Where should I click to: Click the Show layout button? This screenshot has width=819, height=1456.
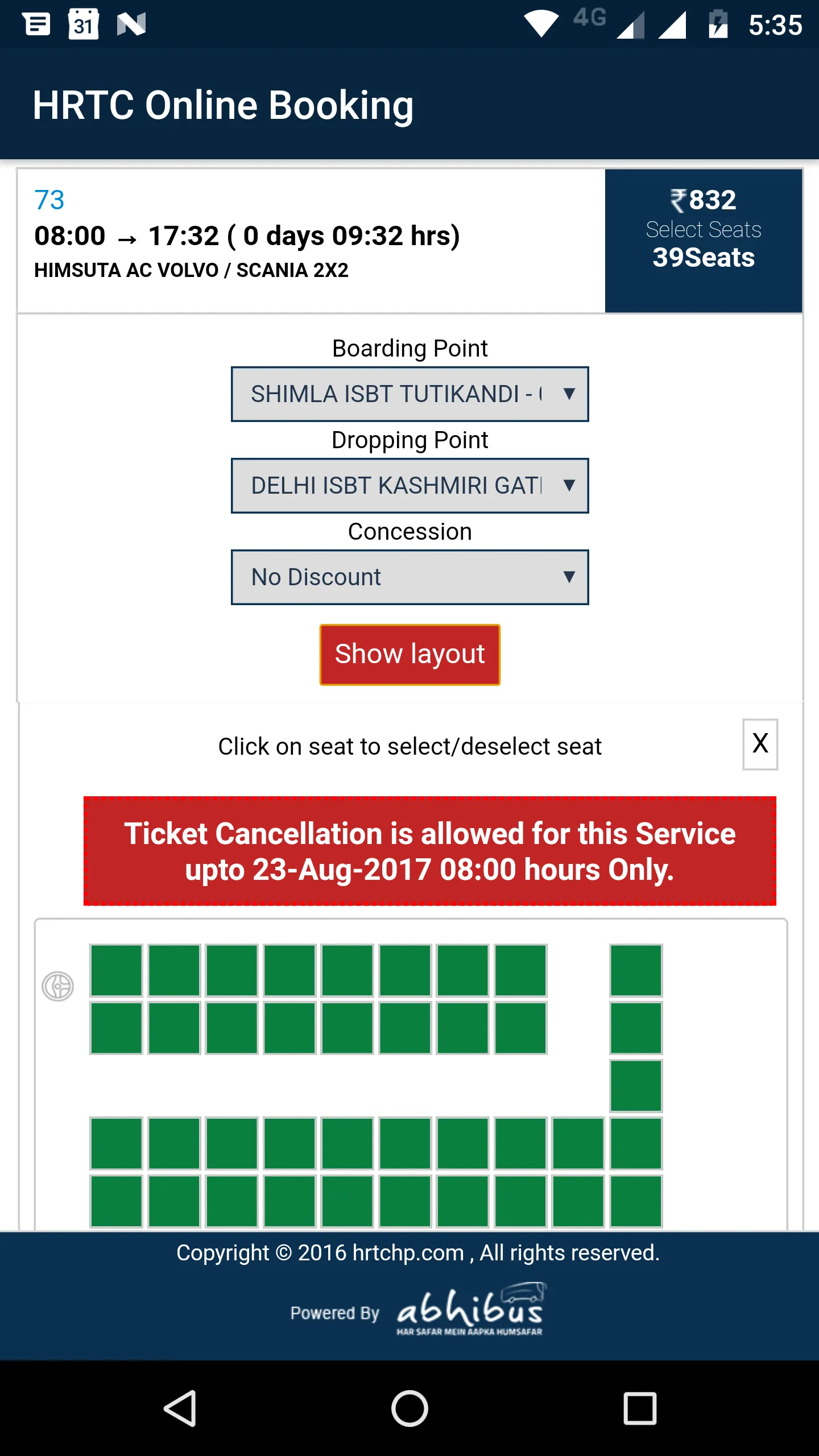coord(409,655)
